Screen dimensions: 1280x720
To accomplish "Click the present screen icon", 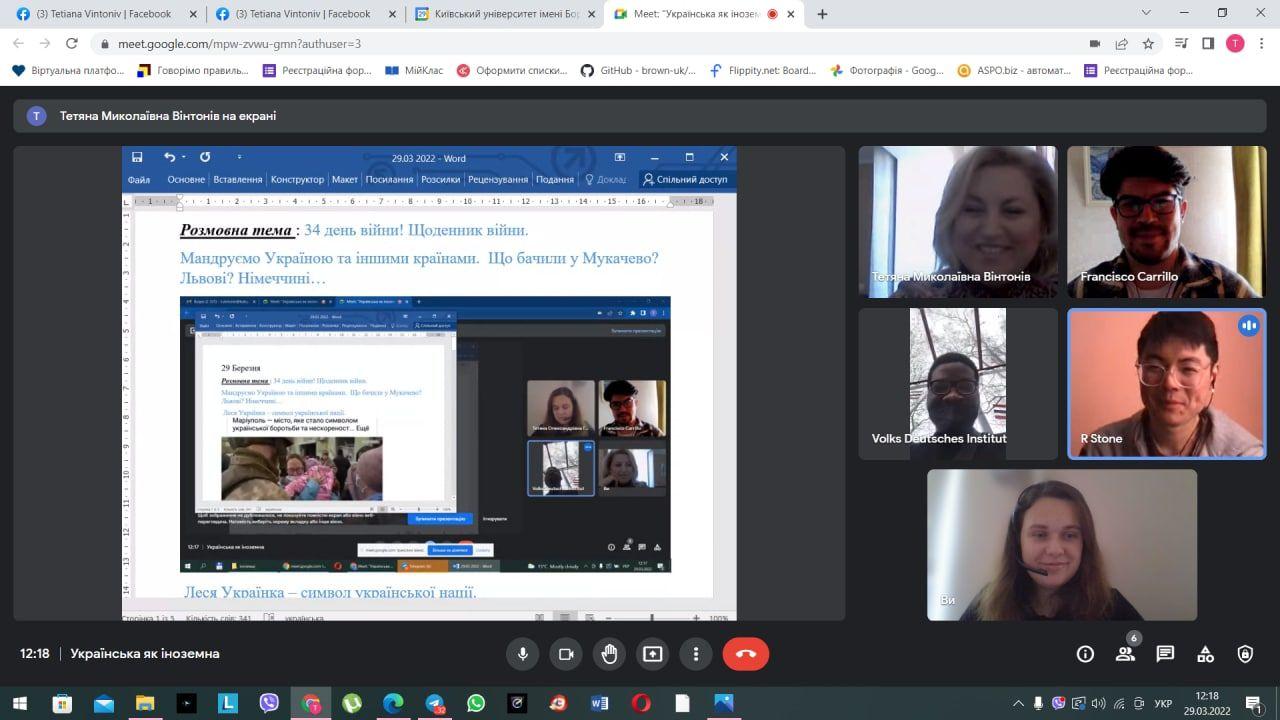I will (653, 654).
